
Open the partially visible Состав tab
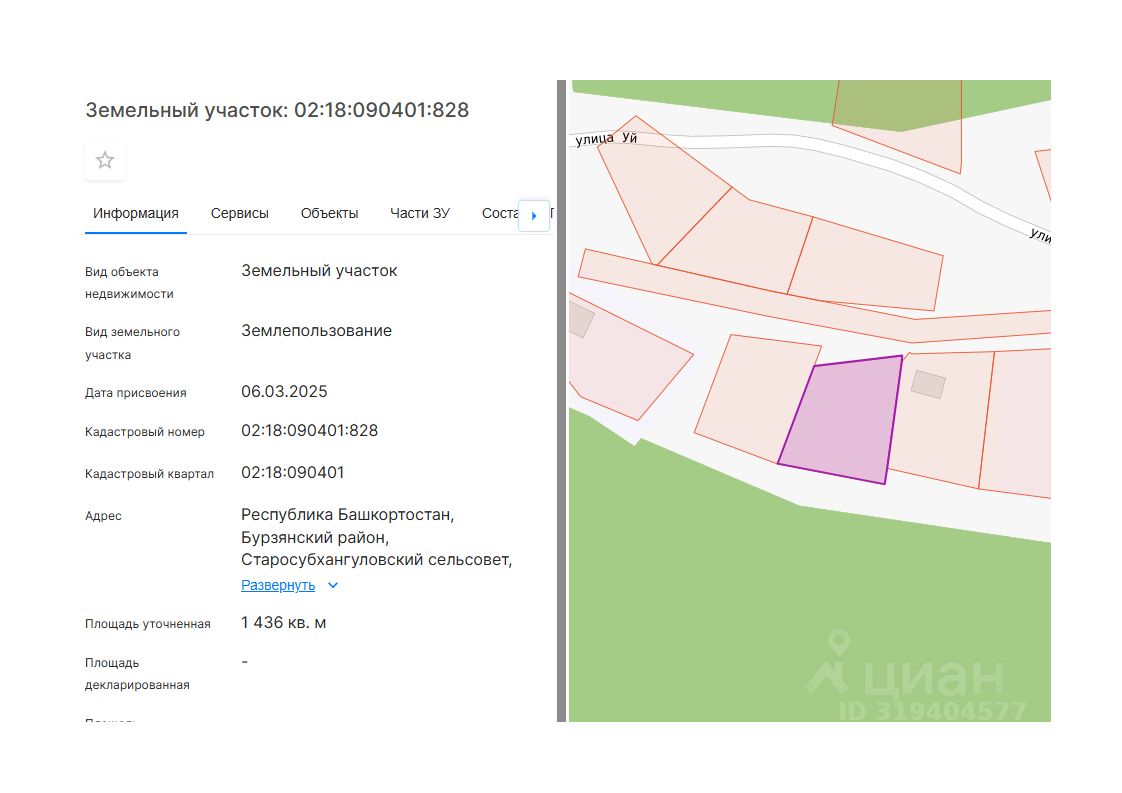click(x=499, y=213)
